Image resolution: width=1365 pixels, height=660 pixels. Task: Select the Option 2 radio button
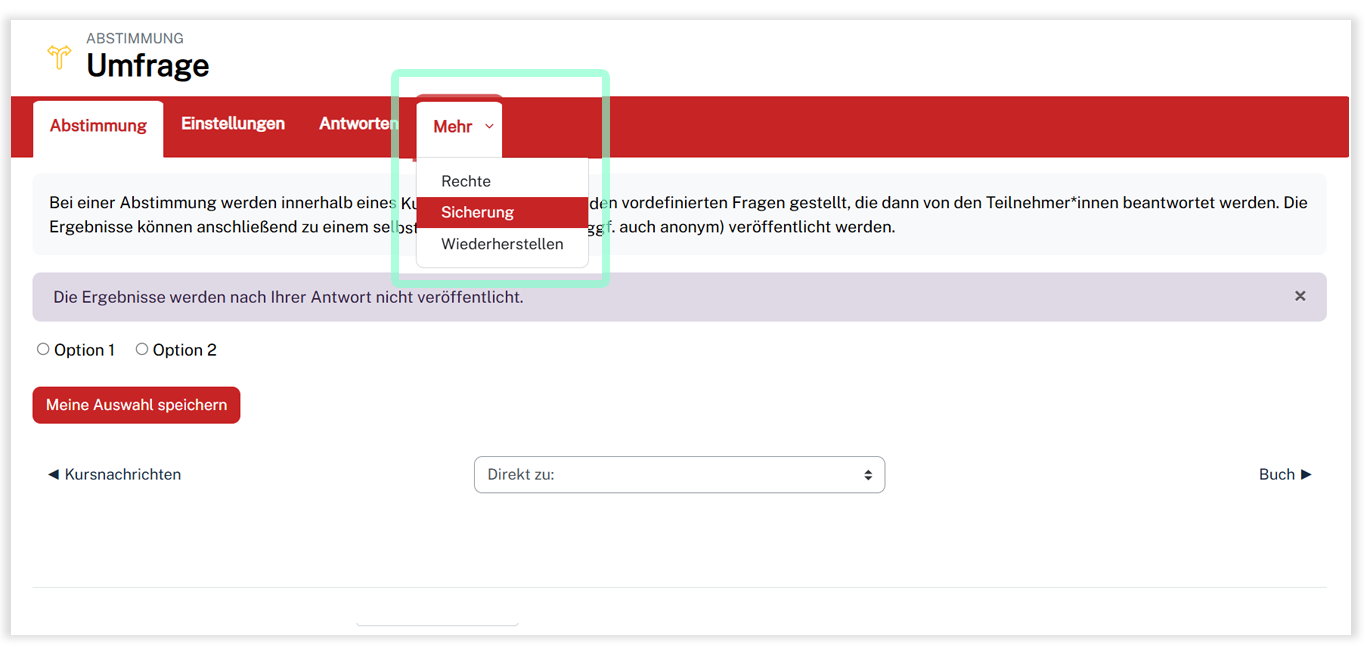(x=142, y=350)
